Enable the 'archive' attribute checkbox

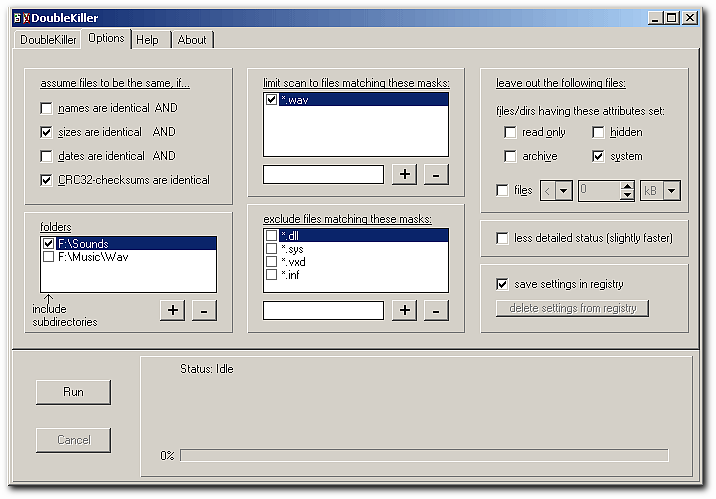(510, 156)
